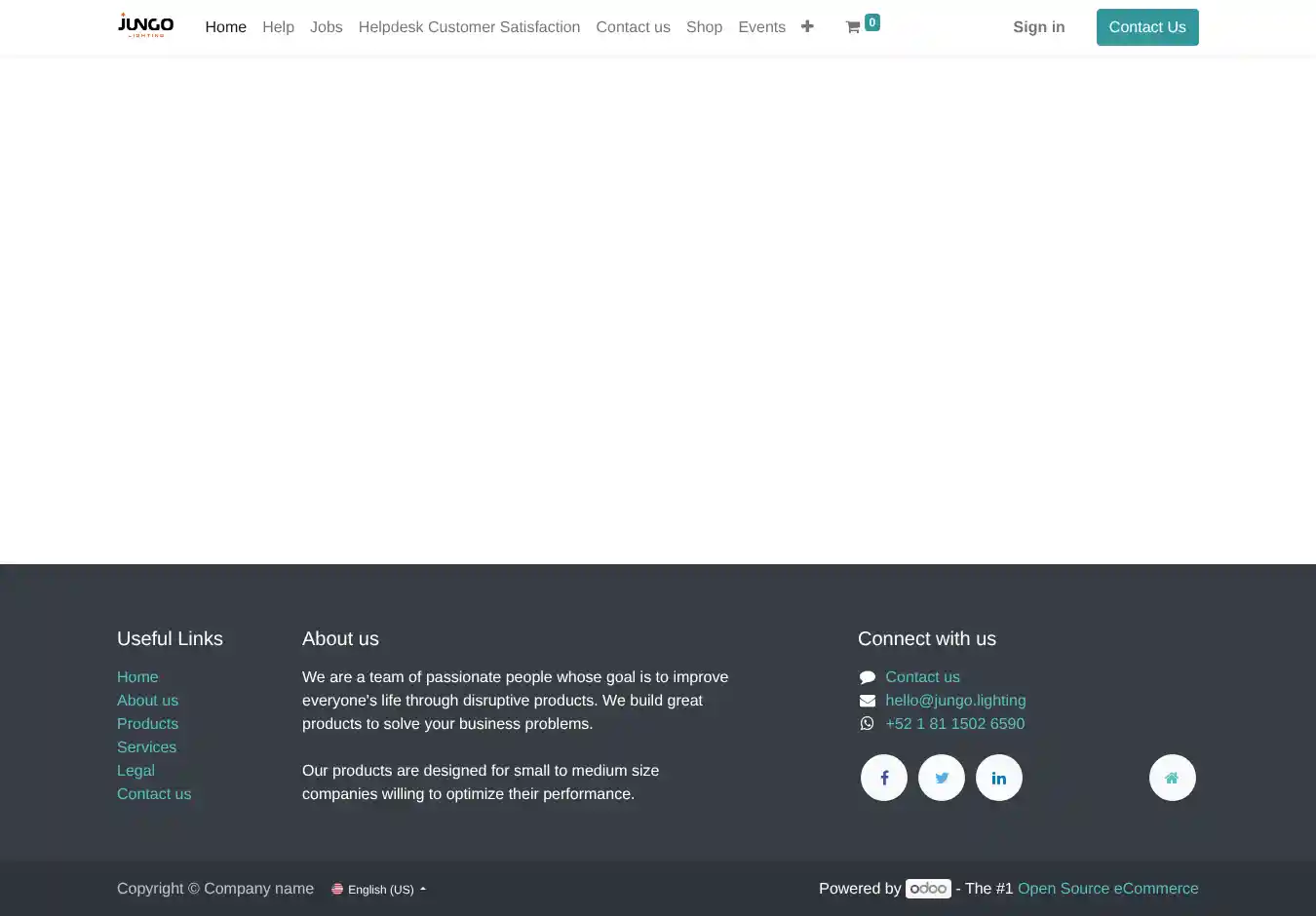Open Helpdesk Customer Satisfaction page
The image size is (1316, 916).
tap(469, 27)
